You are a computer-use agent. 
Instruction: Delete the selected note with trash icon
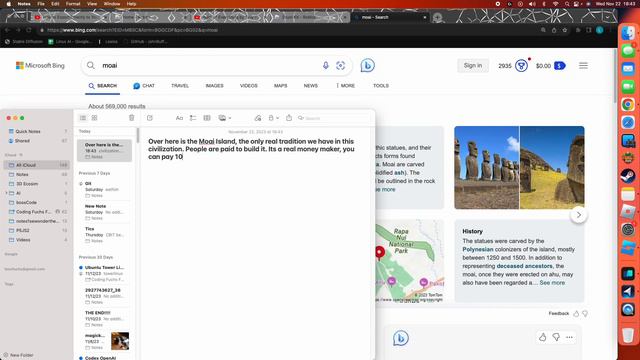131,118
